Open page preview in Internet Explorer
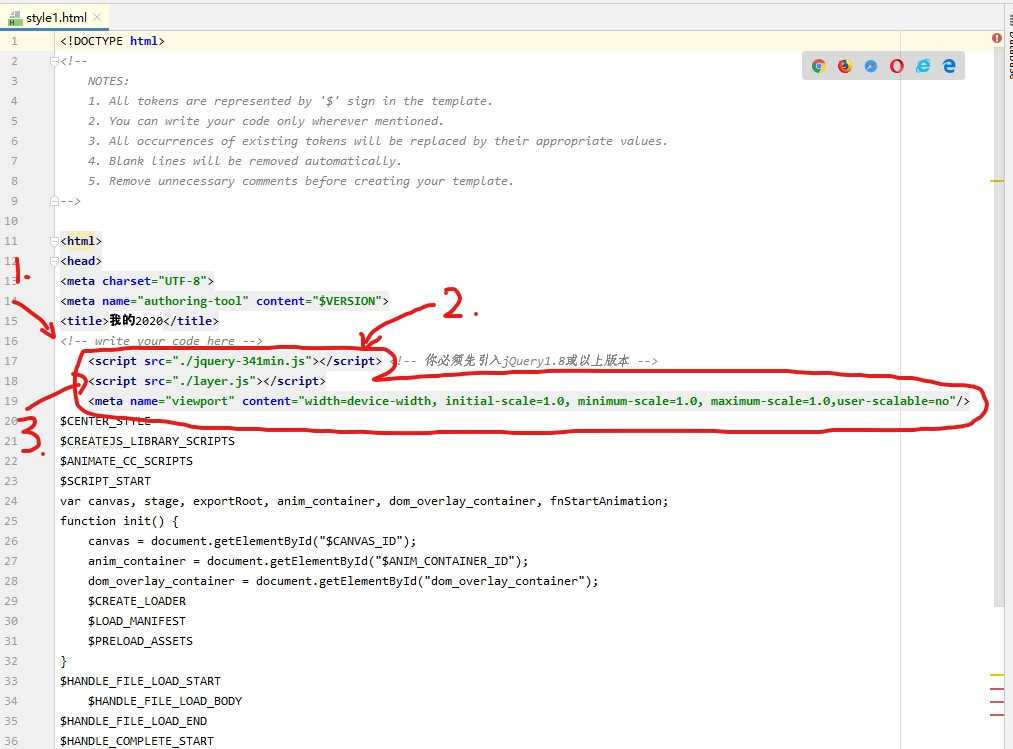The image size is (1013, 749). [x=923, y=66]
